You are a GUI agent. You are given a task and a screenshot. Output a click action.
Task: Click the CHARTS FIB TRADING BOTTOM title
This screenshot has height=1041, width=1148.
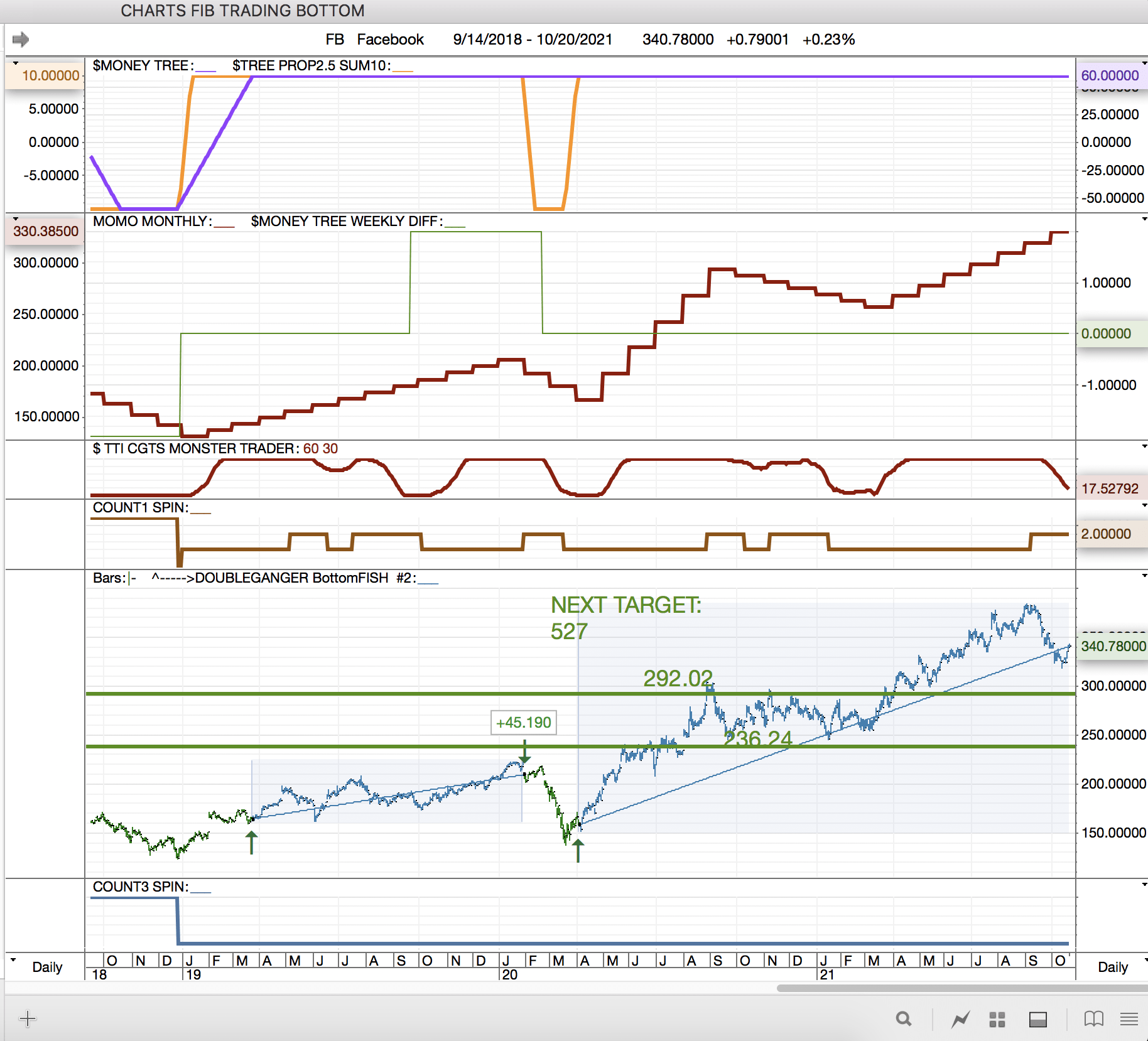pyautogui.click(x=242, y=11)
